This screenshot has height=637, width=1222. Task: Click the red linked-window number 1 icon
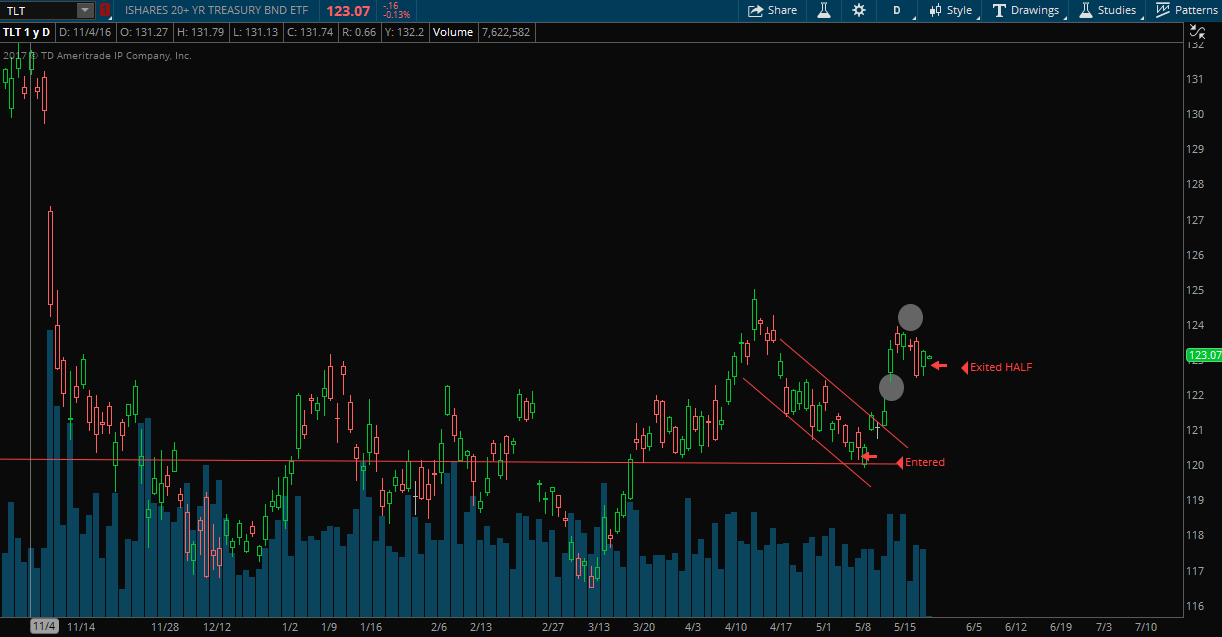point(104,10)
